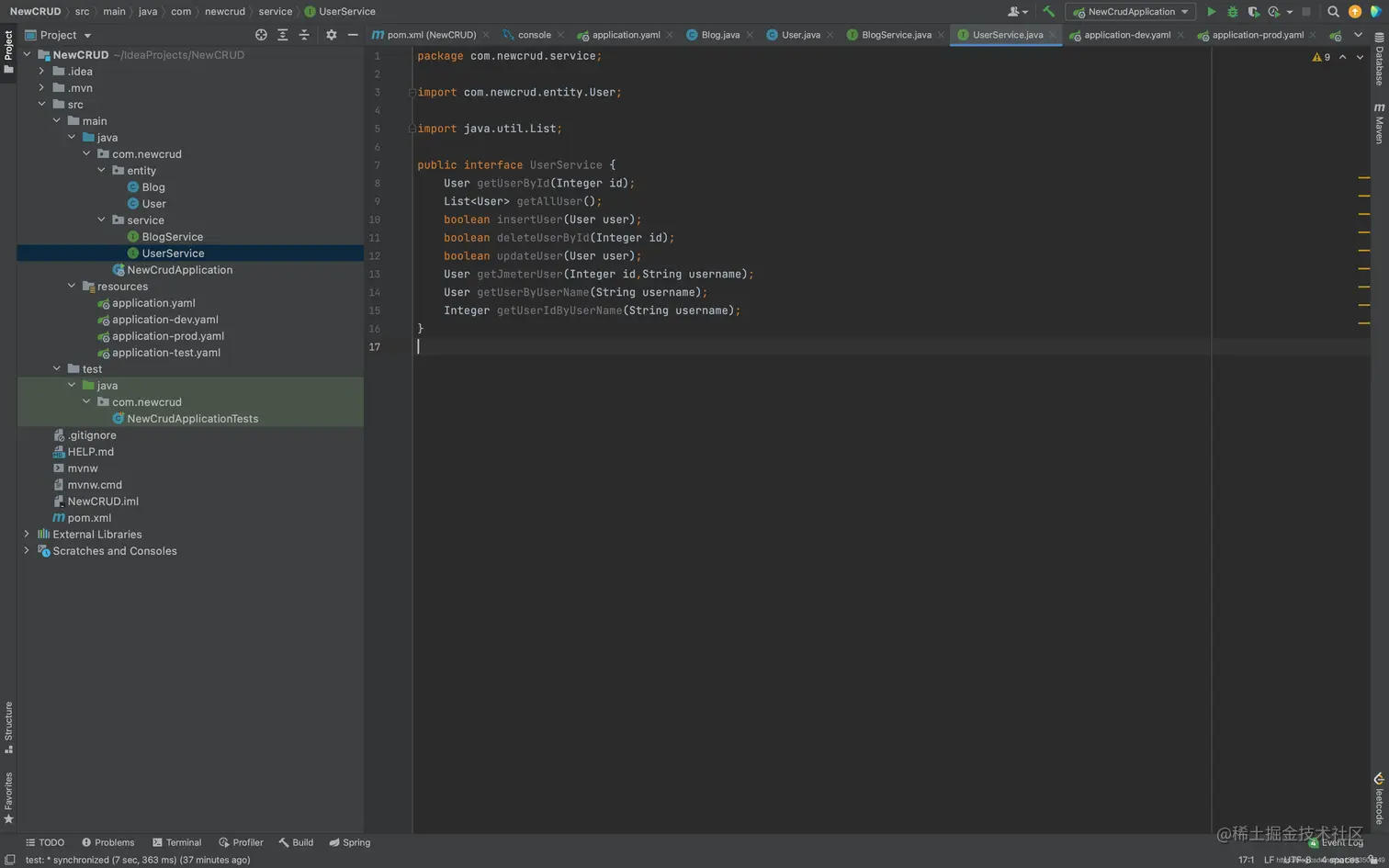
Task: Fold the import block at line 3
Action: [x=412, y=92]
